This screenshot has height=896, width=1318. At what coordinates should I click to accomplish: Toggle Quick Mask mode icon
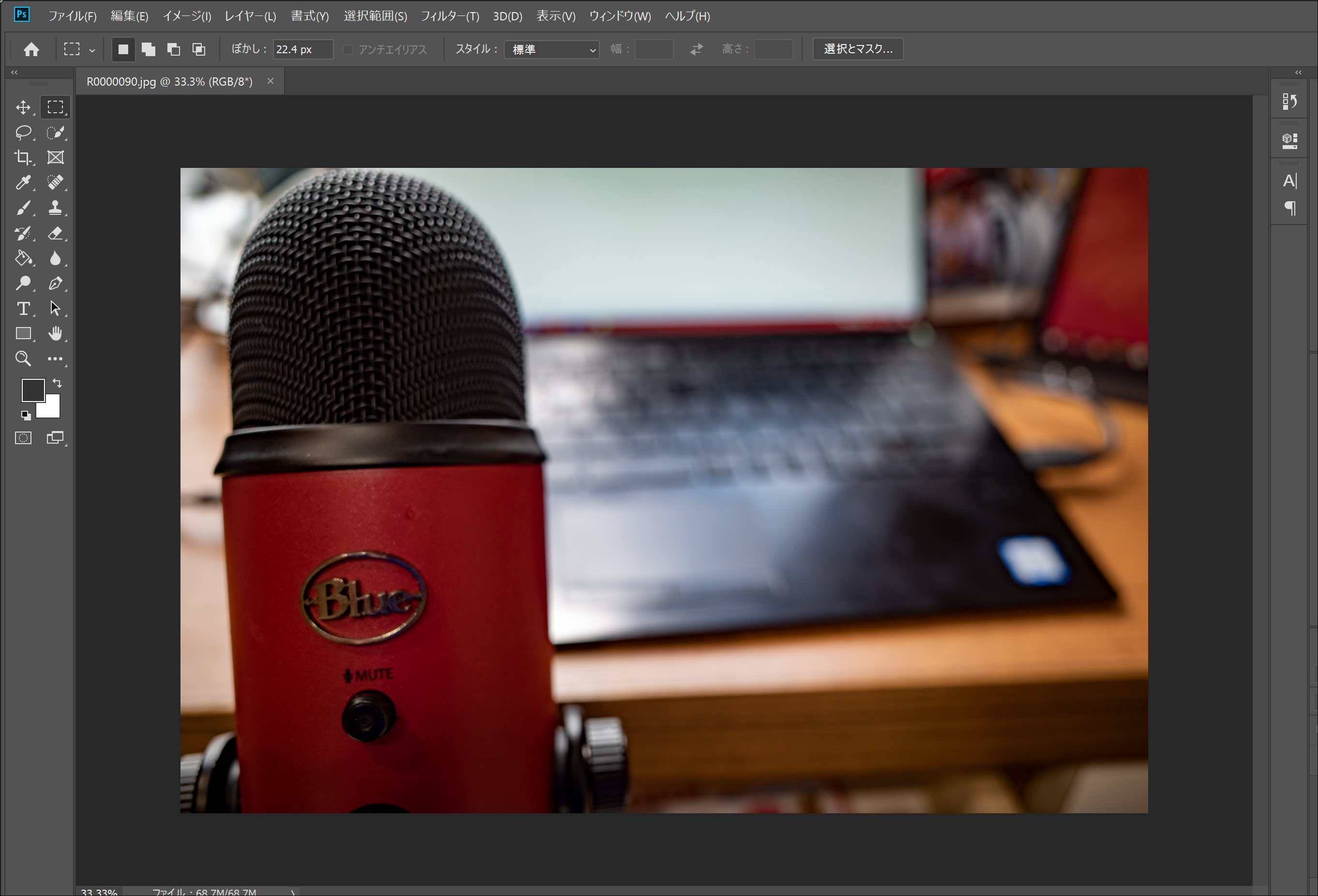[x=23, y=438]
